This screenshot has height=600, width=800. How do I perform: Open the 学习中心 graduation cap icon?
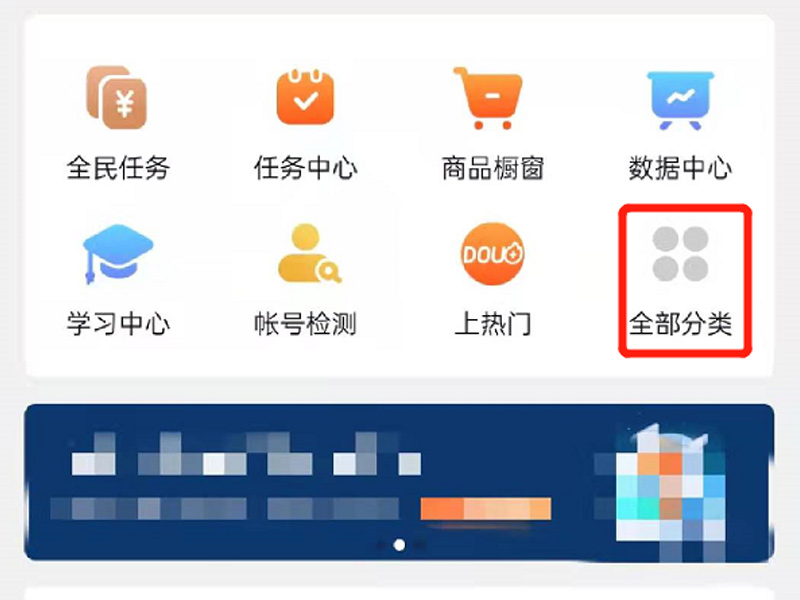coord(118,254)
